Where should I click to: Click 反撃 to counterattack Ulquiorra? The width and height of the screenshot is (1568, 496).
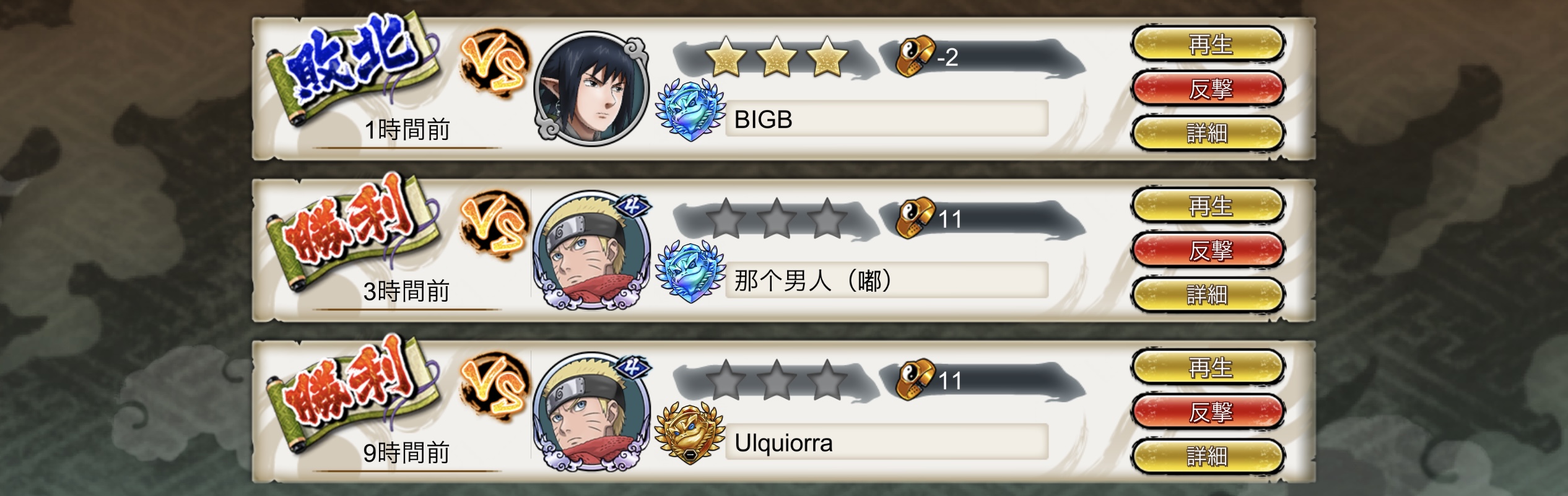[1208, 412]
